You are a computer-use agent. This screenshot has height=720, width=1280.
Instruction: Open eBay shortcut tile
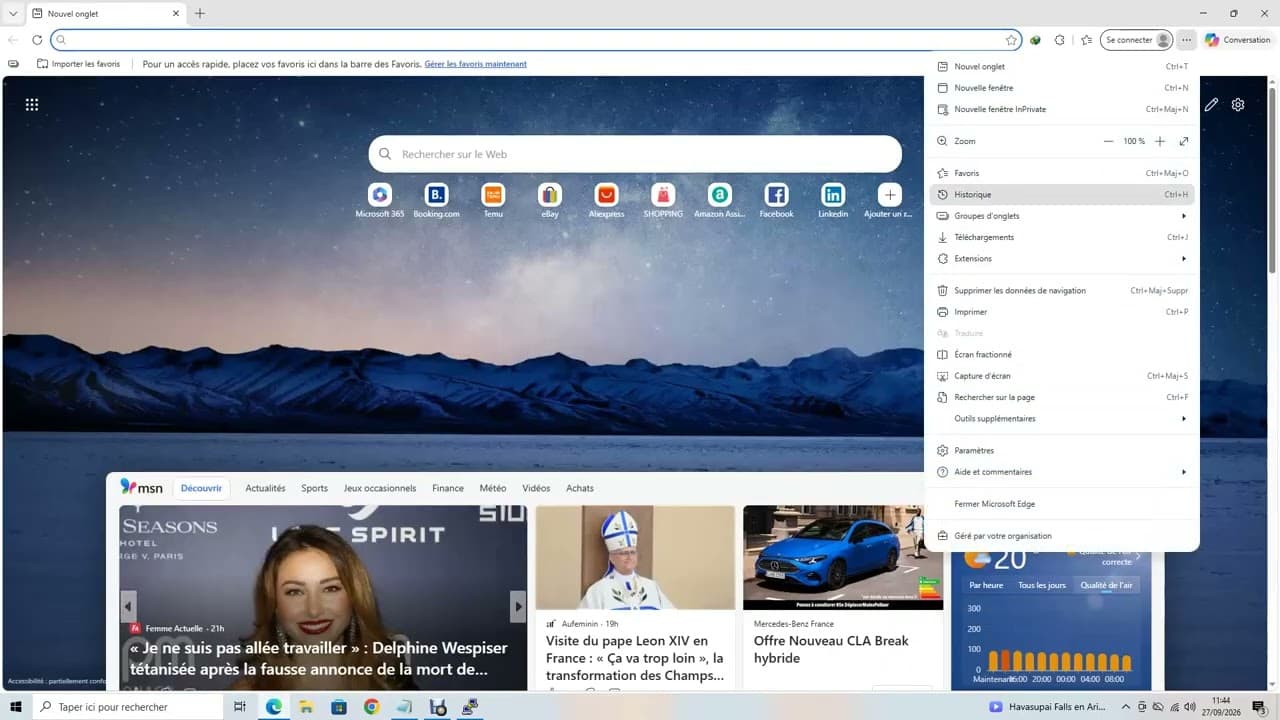pos(550,200)
